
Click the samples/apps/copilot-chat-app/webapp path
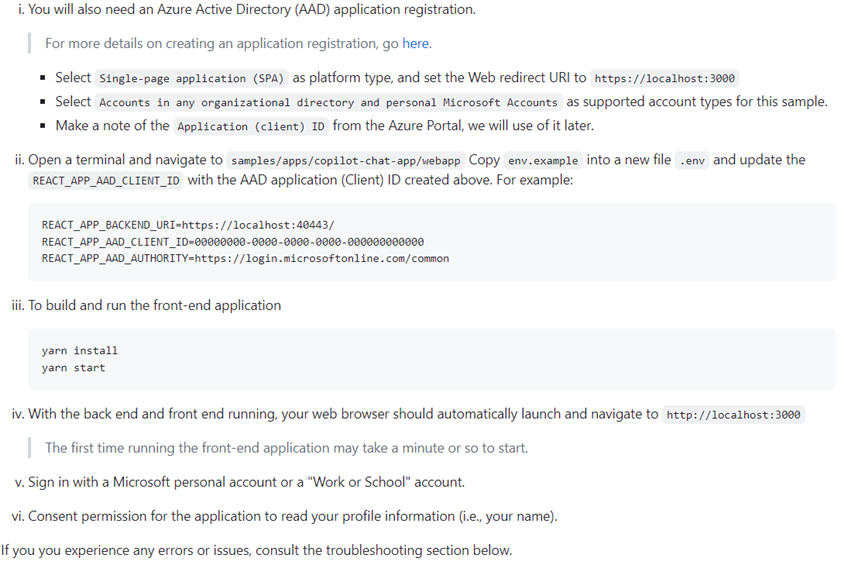pos(345,161)
